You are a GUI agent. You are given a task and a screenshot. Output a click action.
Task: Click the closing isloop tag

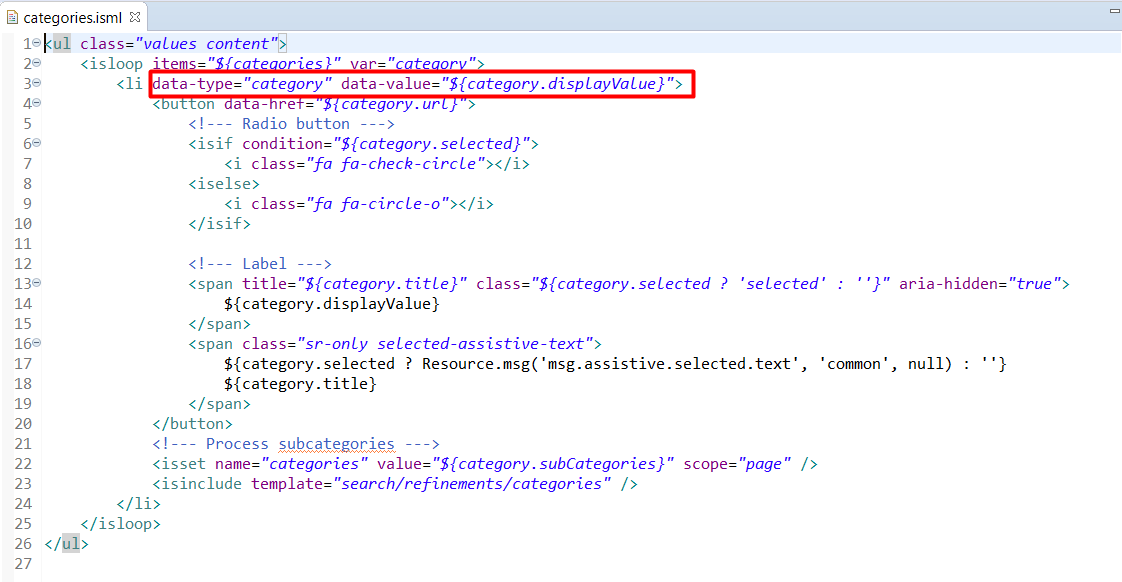coord(120,524)
